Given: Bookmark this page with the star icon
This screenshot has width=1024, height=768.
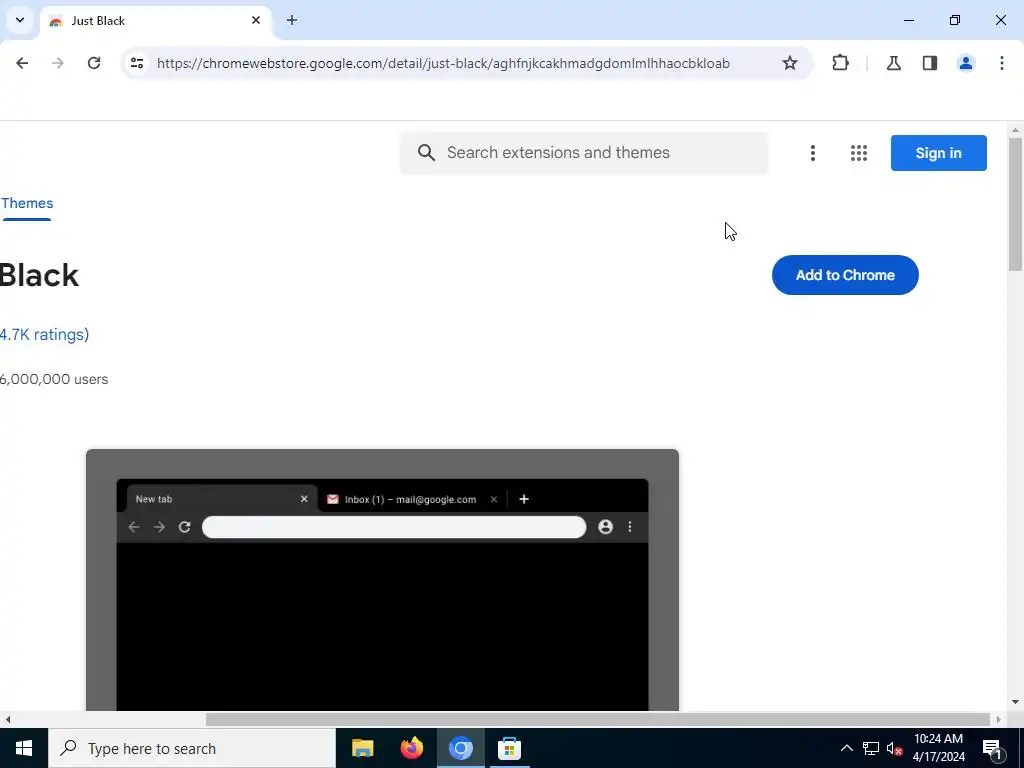Looking at the screenshot, I should [x=790, y=63].
